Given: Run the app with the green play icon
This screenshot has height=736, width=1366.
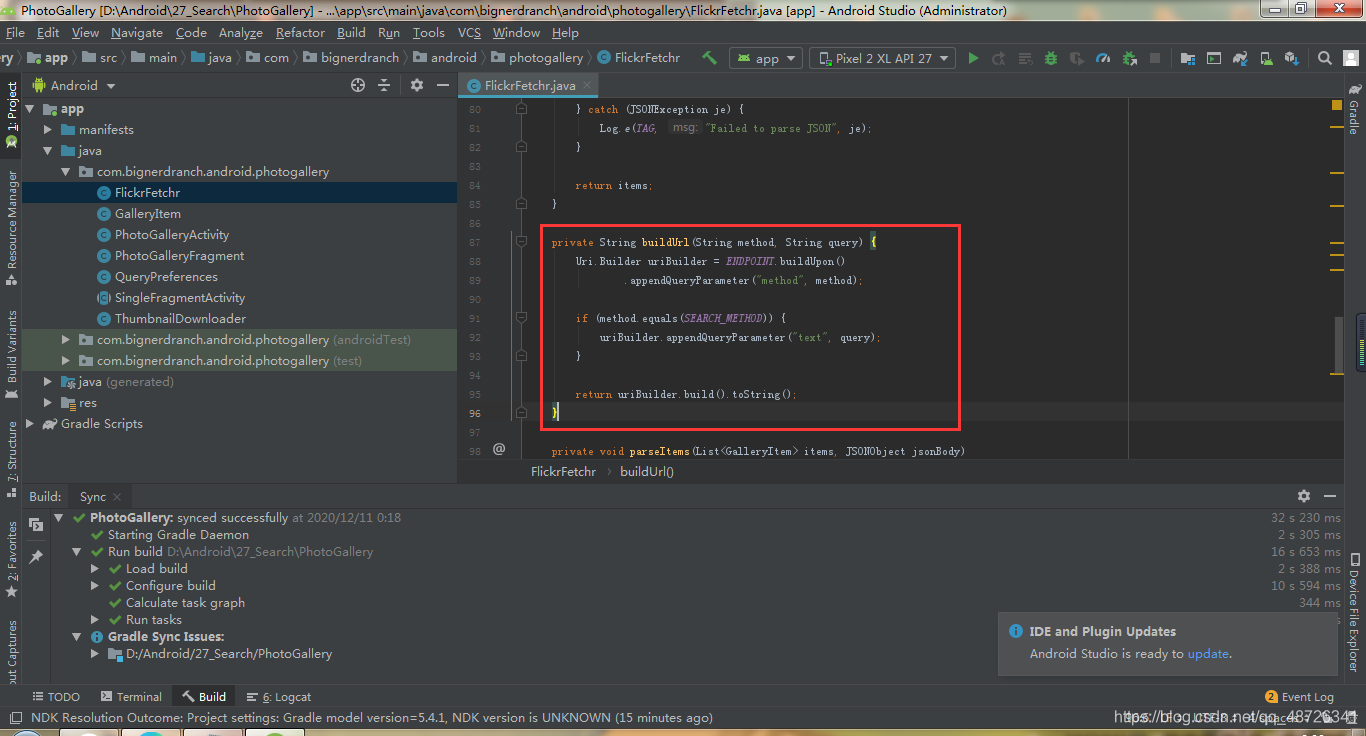Looking at the screenshot, I should tap(973, 58).
